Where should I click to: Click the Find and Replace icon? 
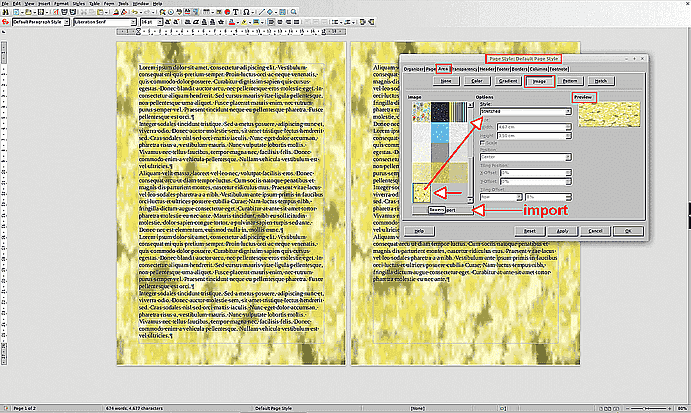pyautogui.click(x=163, y=12)
